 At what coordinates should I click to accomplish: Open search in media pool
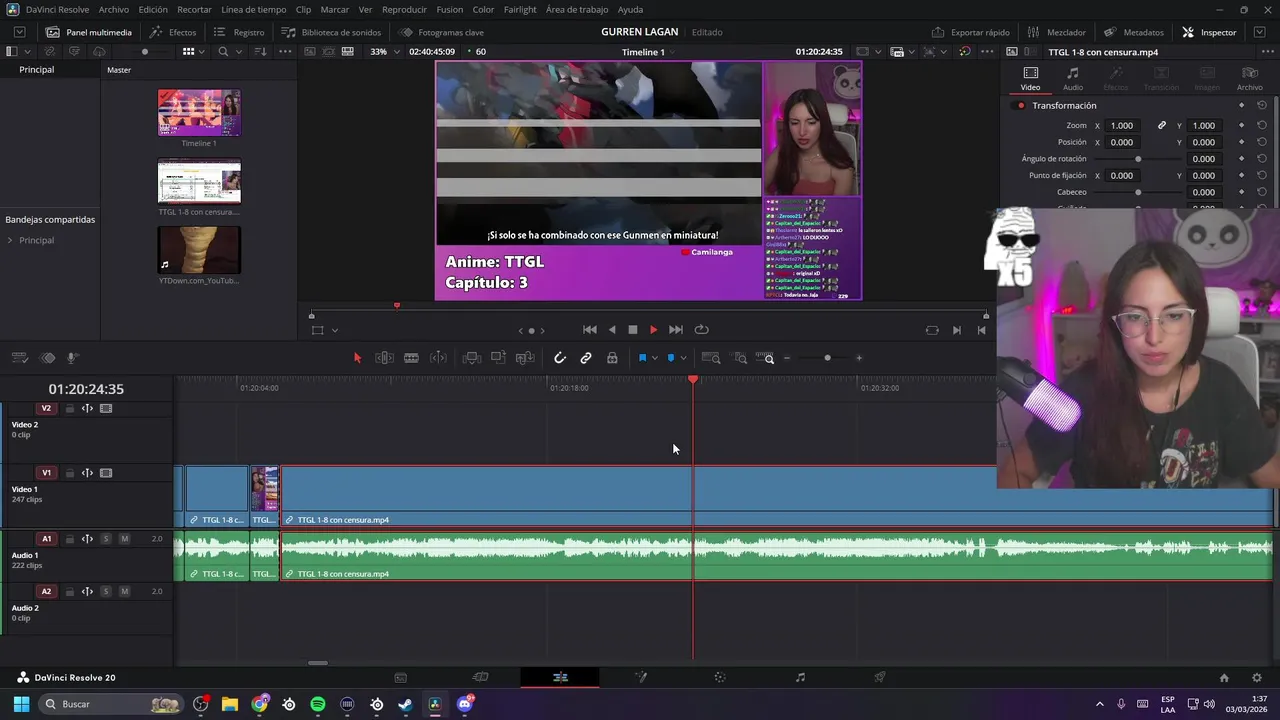(x=223, y=51)
